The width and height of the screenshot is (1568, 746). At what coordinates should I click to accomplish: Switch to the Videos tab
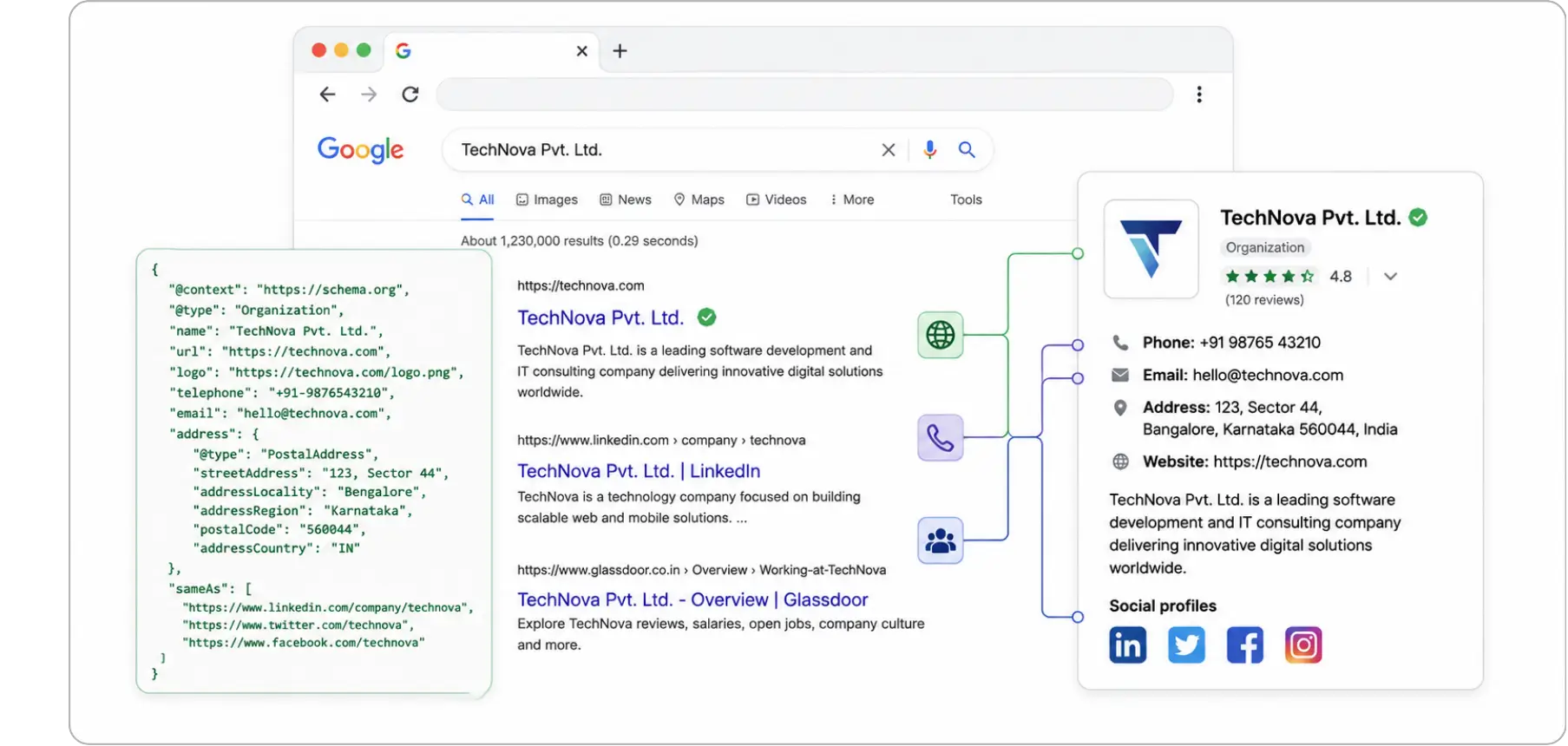(x=777, y=200)
